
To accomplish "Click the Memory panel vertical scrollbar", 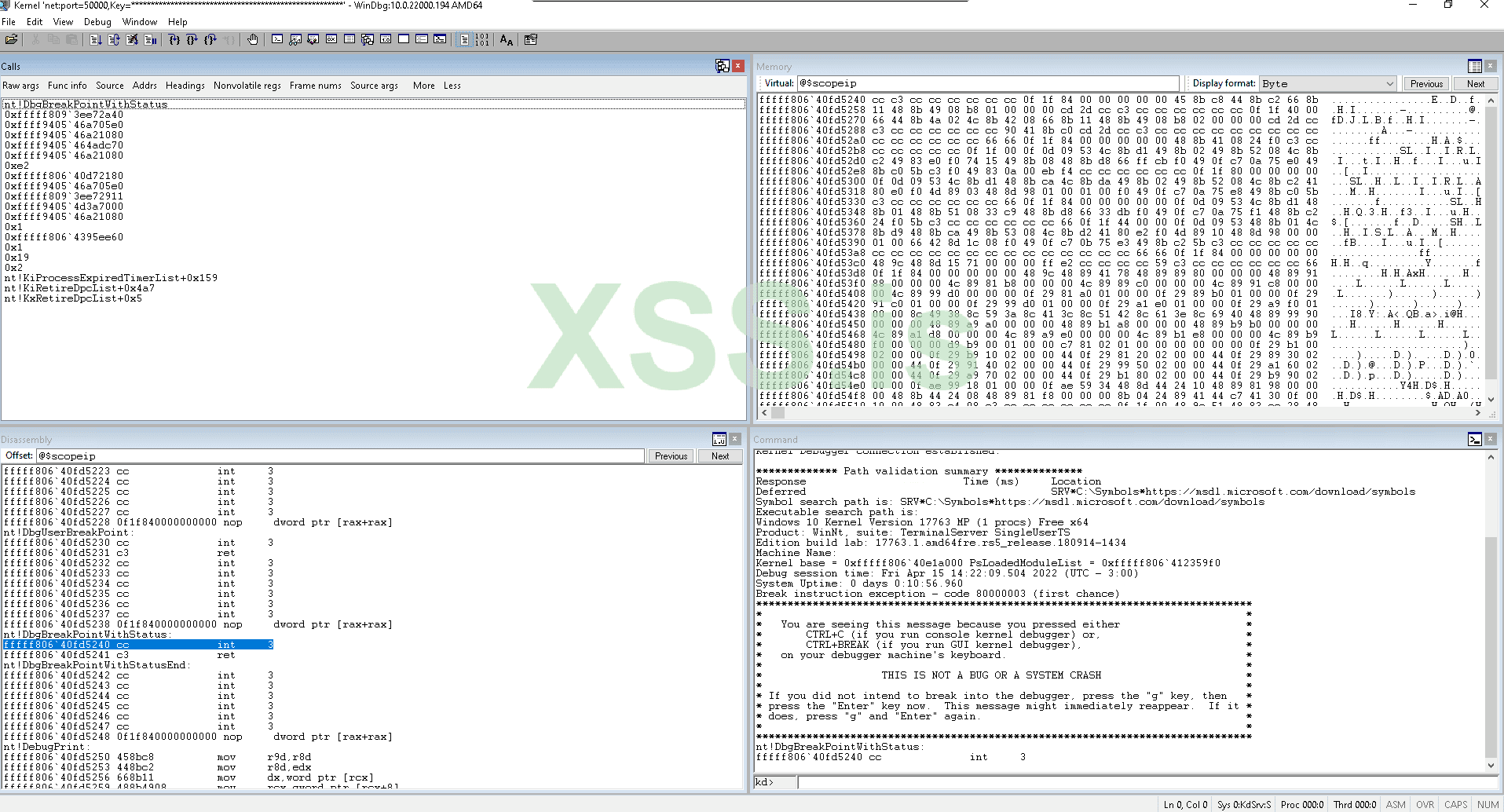I will (x=1492, y=250).
